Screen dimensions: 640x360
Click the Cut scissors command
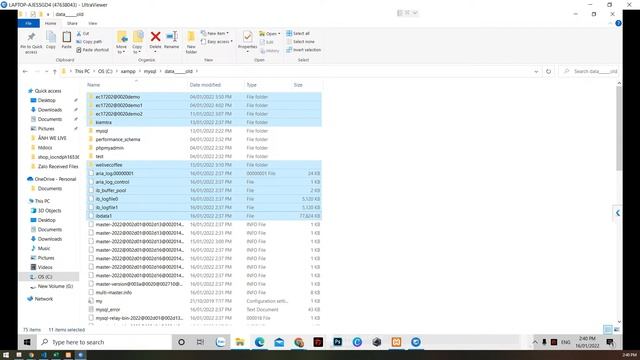[x=83, y=33]
